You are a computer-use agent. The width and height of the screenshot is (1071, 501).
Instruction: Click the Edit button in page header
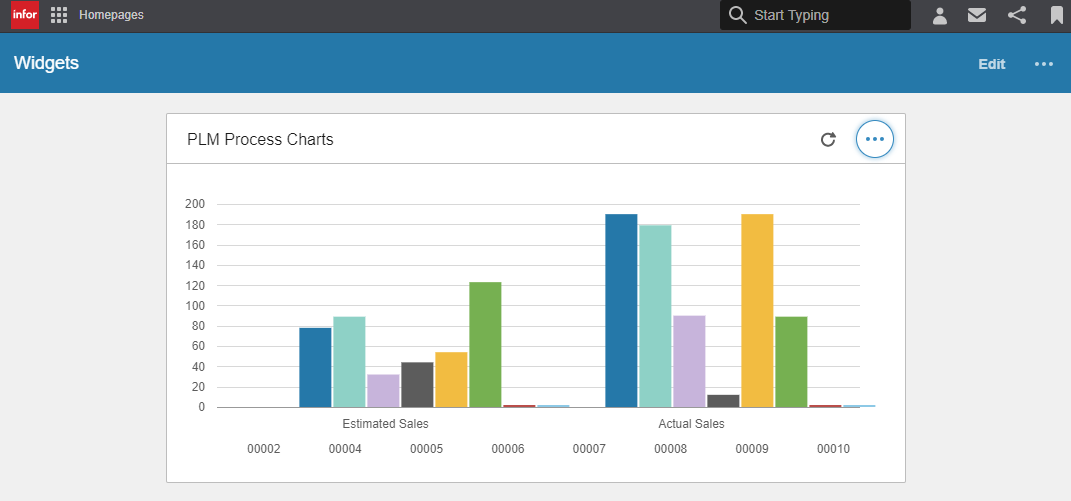click(991, 64)
